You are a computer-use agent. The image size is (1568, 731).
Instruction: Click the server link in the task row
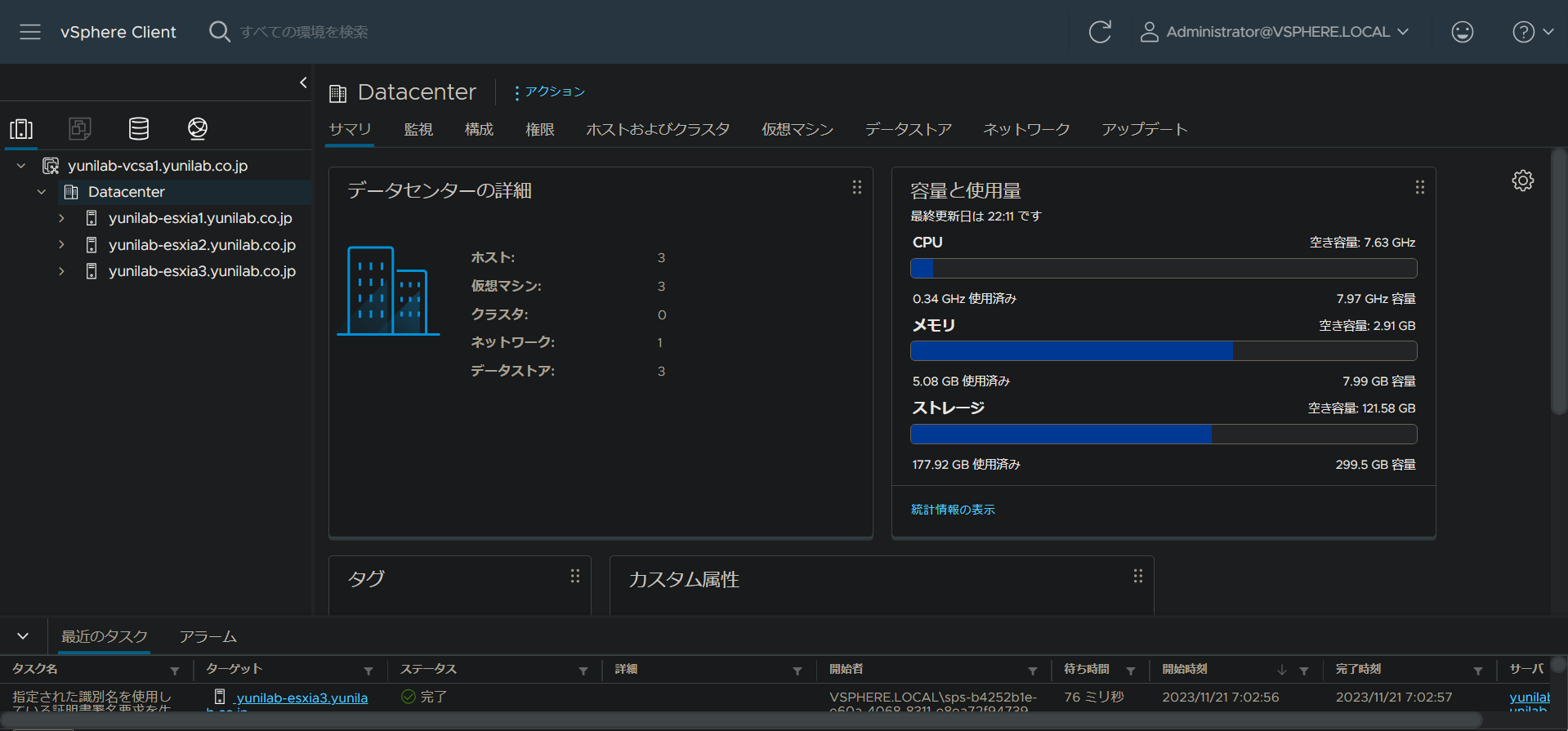[x=1530, y=698]
